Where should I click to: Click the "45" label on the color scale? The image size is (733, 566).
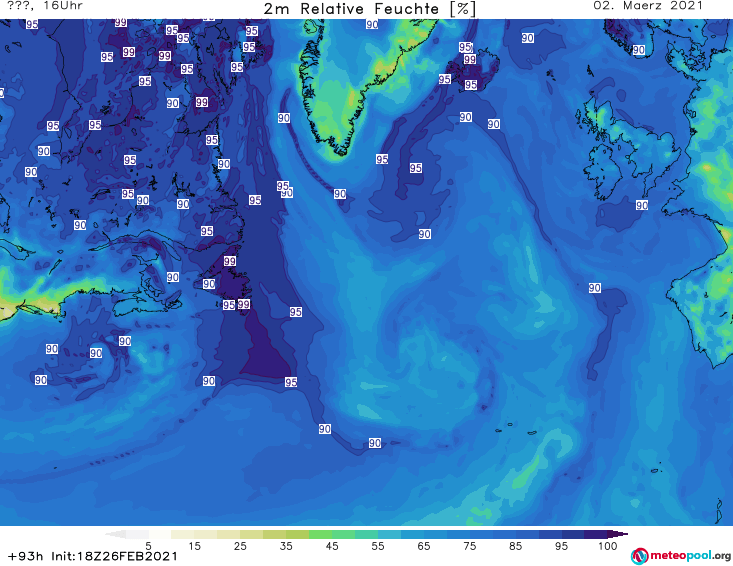click(x=332, y=546)
